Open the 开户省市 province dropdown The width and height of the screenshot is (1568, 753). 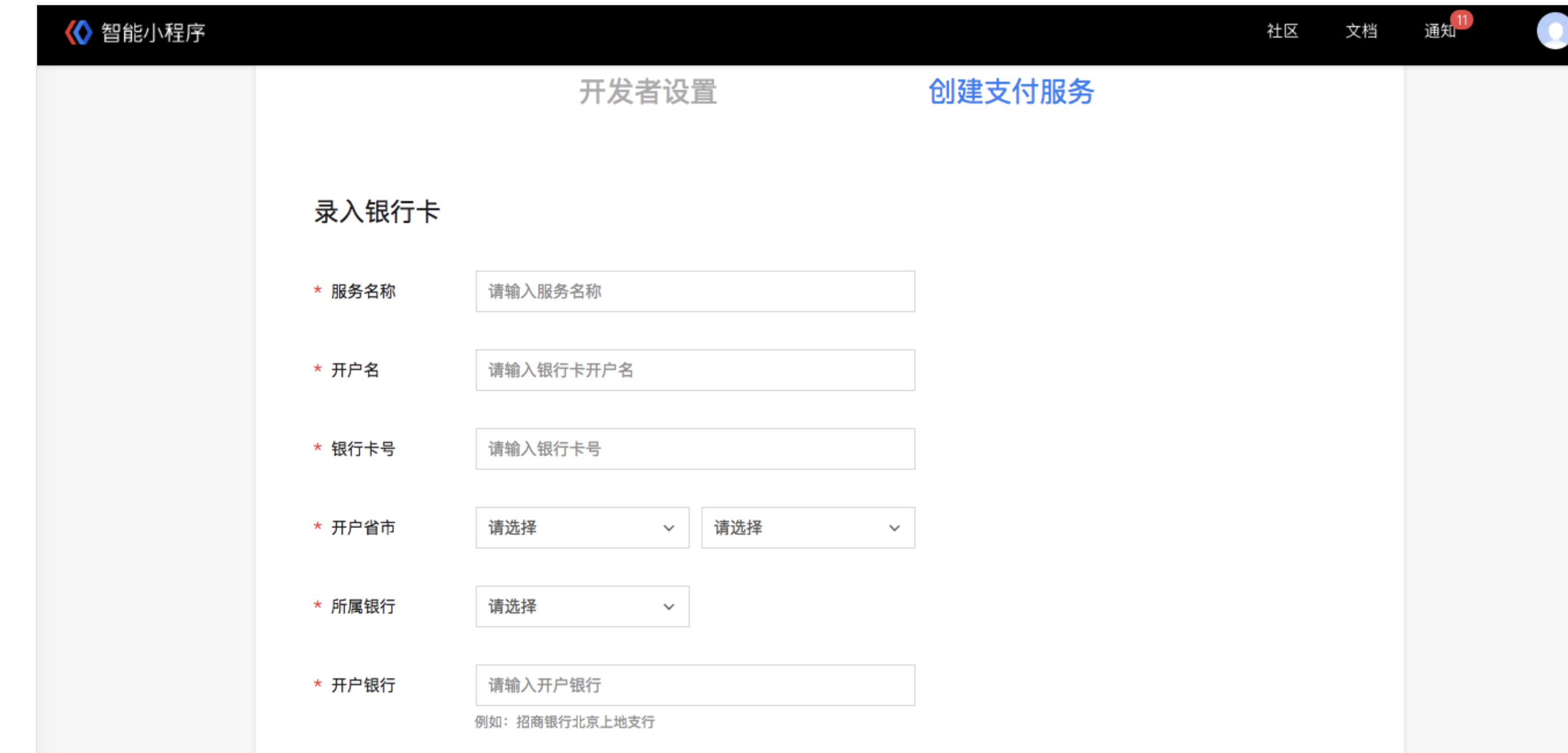583,528
